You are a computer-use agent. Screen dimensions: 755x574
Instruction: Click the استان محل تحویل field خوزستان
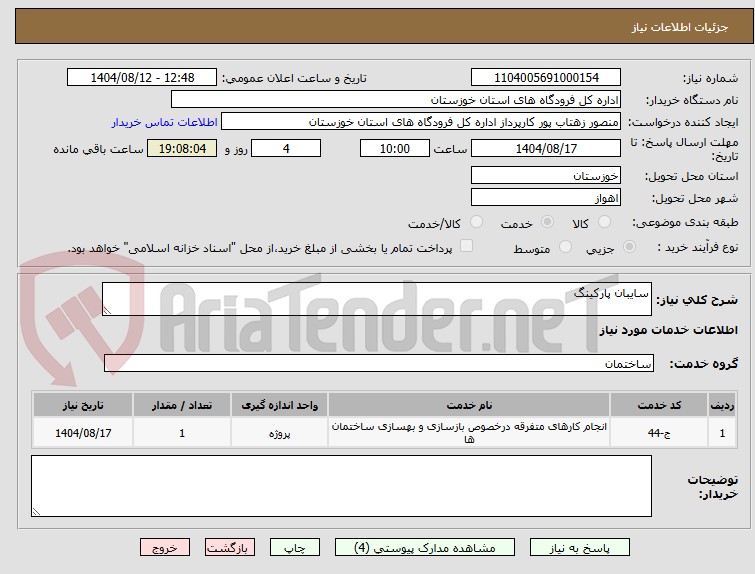pos(546,175)
